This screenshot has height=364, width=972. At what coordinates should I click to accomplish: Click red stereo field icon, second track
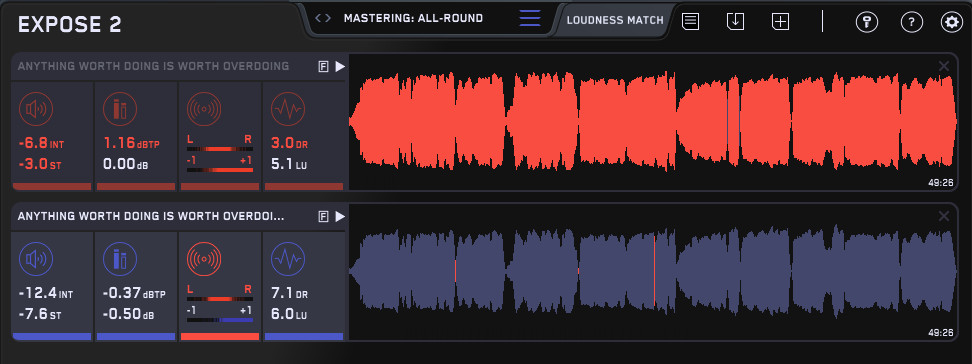204,260
